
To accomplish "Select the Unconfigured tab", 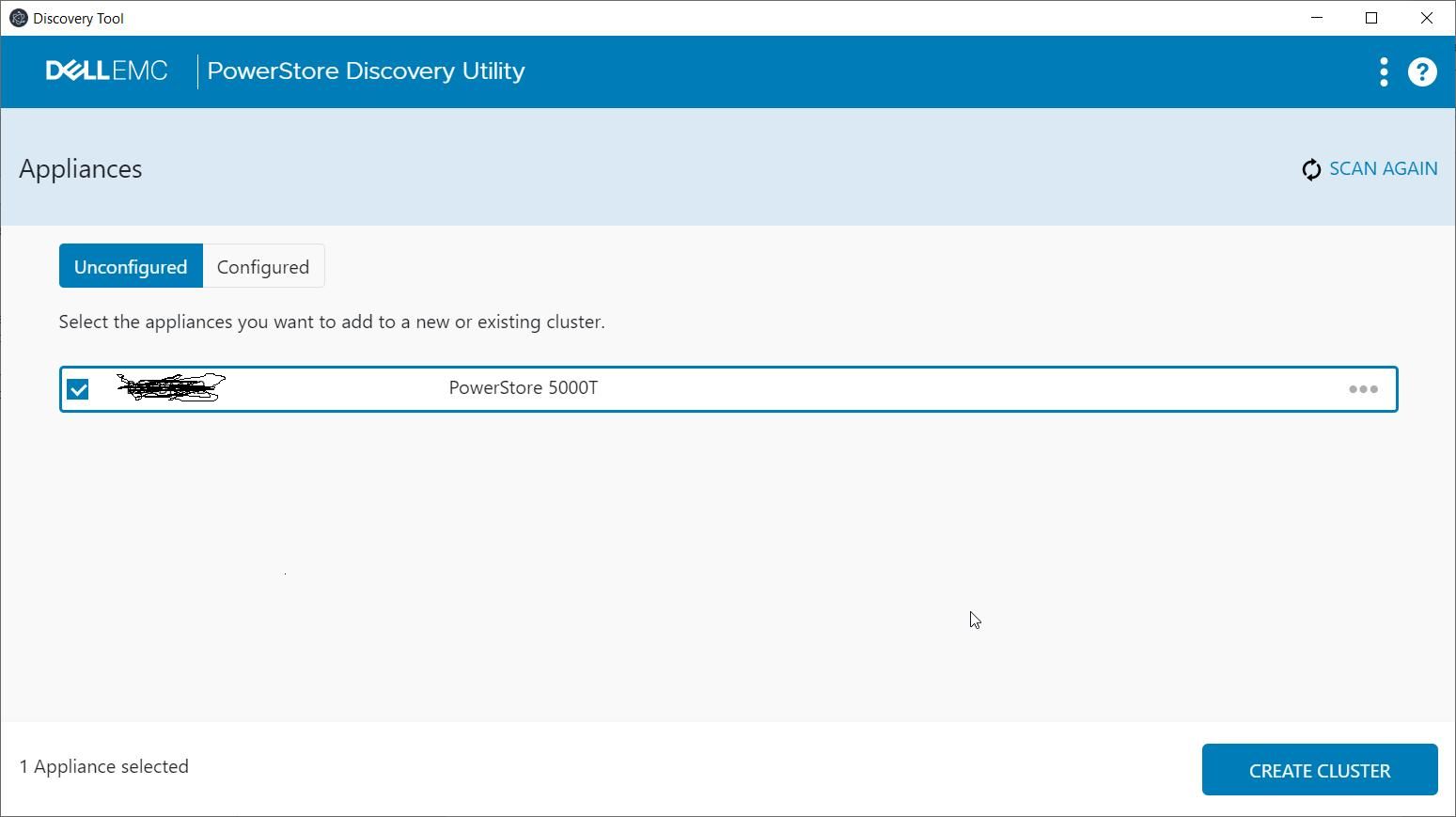I will (x=131, y=267).
